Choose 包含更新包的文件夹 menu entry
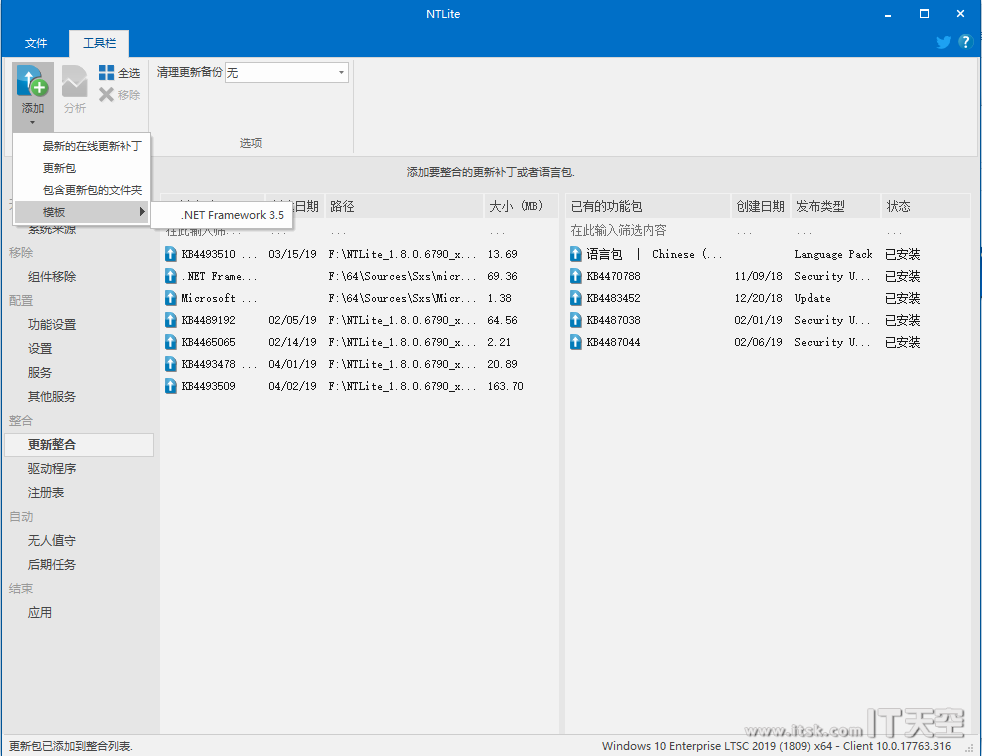982x756 pixels. pos(92,190)
